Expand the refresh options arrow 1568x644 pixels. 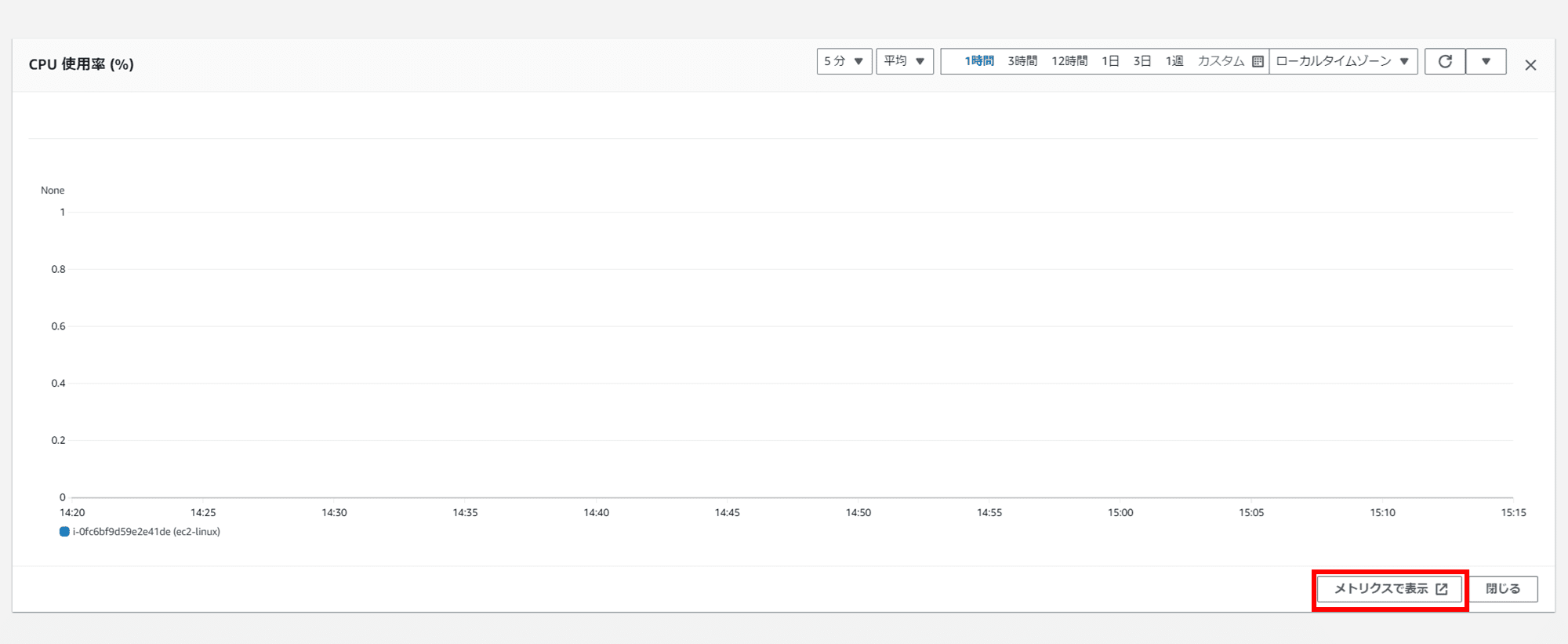click(x=1486, y=61)
